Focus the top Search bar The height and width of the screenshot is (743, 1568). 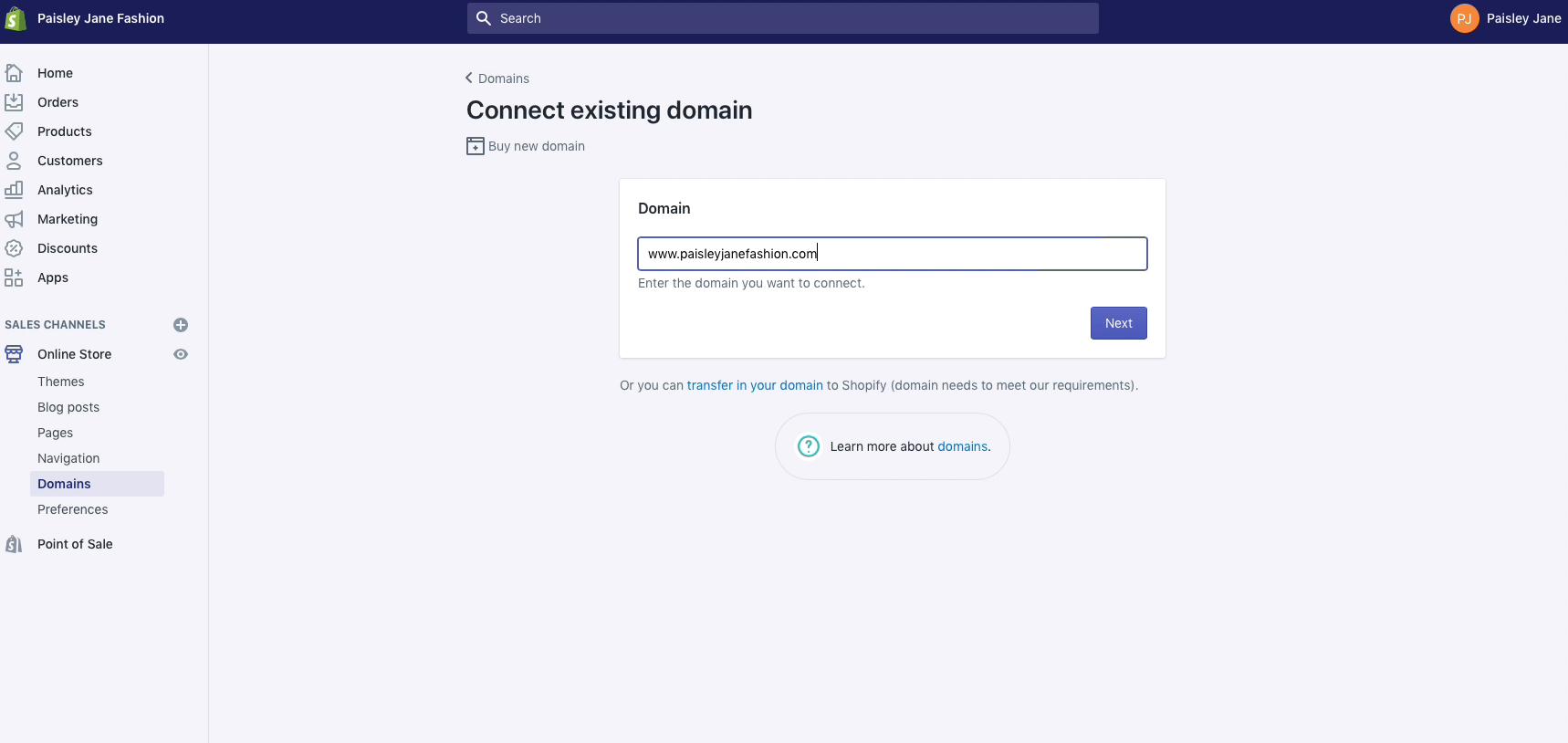point(782,18)
